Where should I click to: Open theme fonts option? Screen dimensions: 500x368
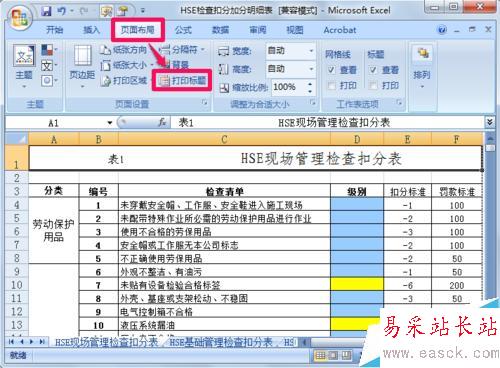(49, 65)
